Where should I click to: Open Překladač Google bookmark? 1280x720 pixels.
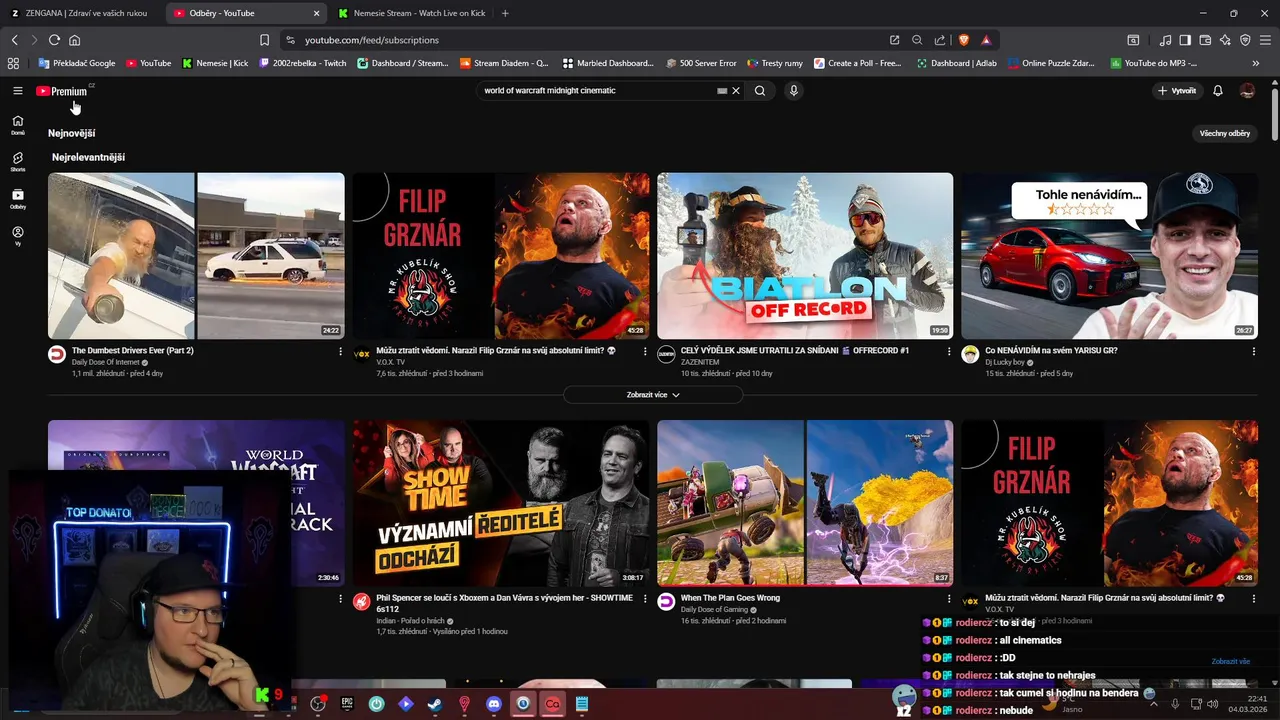coord(76,63)
